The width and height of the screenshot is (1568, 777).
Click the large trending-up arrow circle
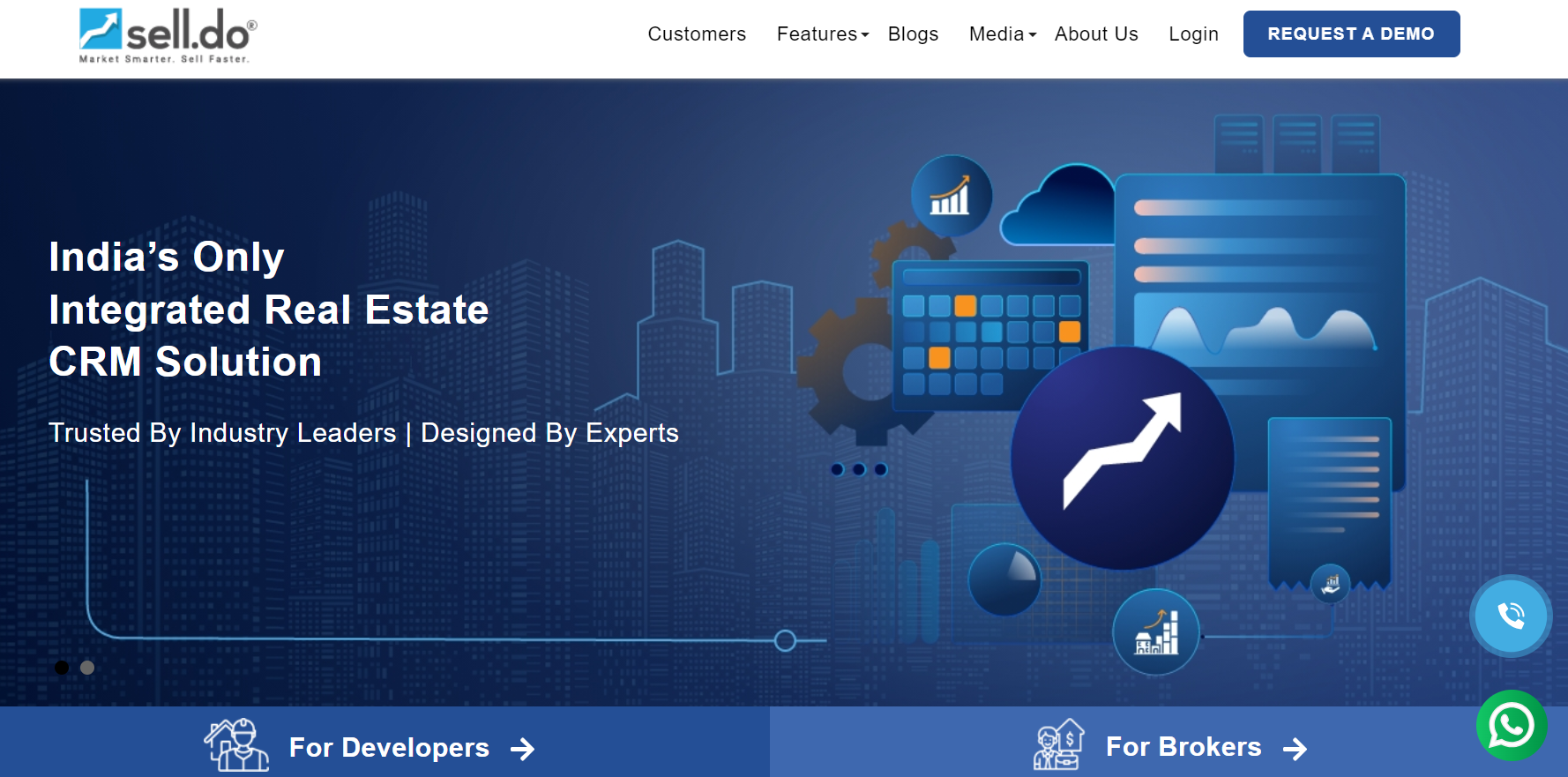1122,458
